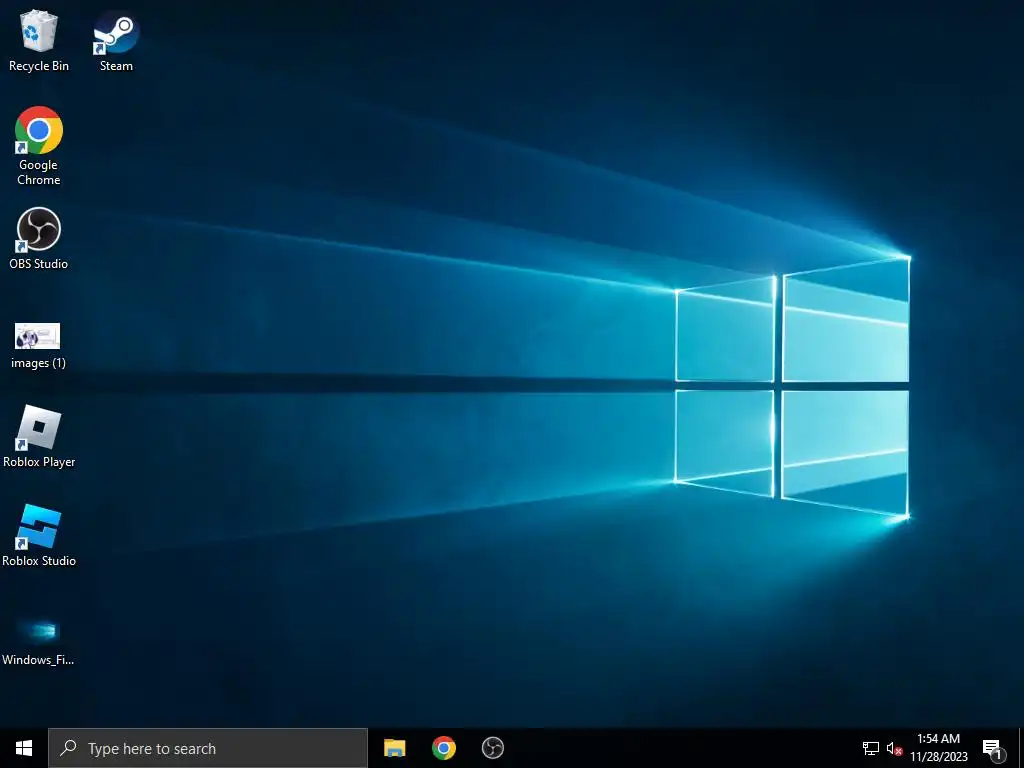This screenshot has width=1024, height=768.
Task: Select the Roblox Studio desktop shortcut
Action: pos(39,536)
